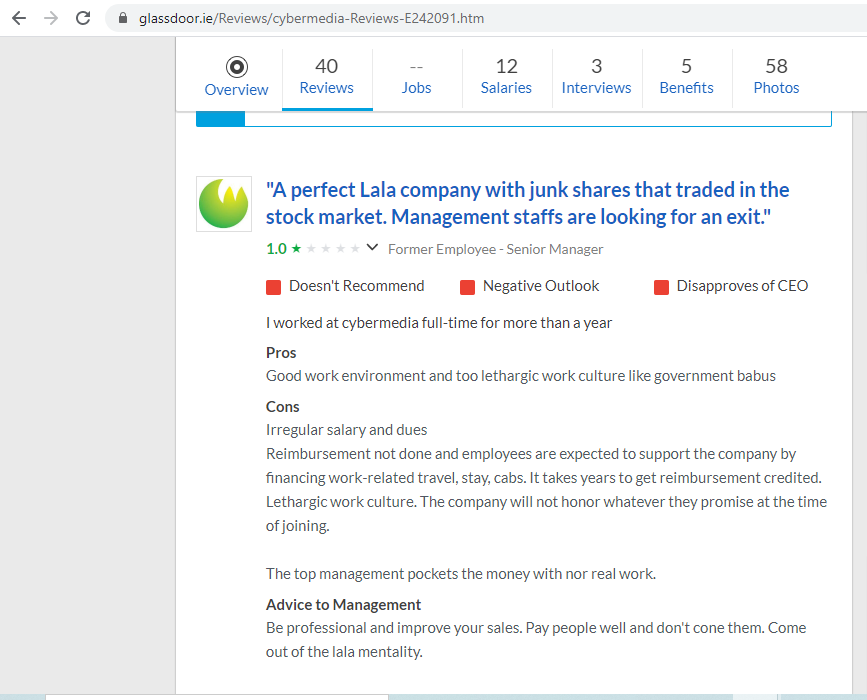Click 'Former Employee - Senior Manager' text
Viewport: 867px width, 700px height.
coord(495,249)
